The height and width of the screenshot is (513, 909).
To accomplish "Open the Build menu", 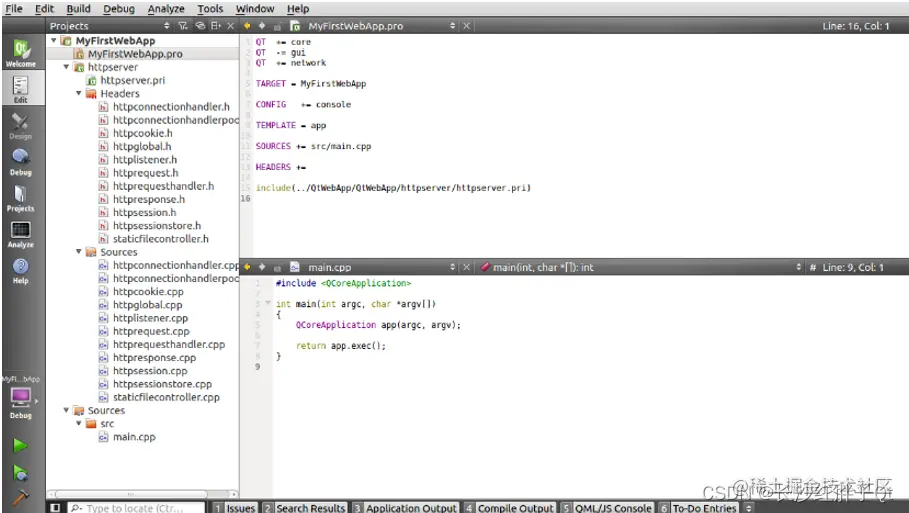I will click(x=78, y=9).
